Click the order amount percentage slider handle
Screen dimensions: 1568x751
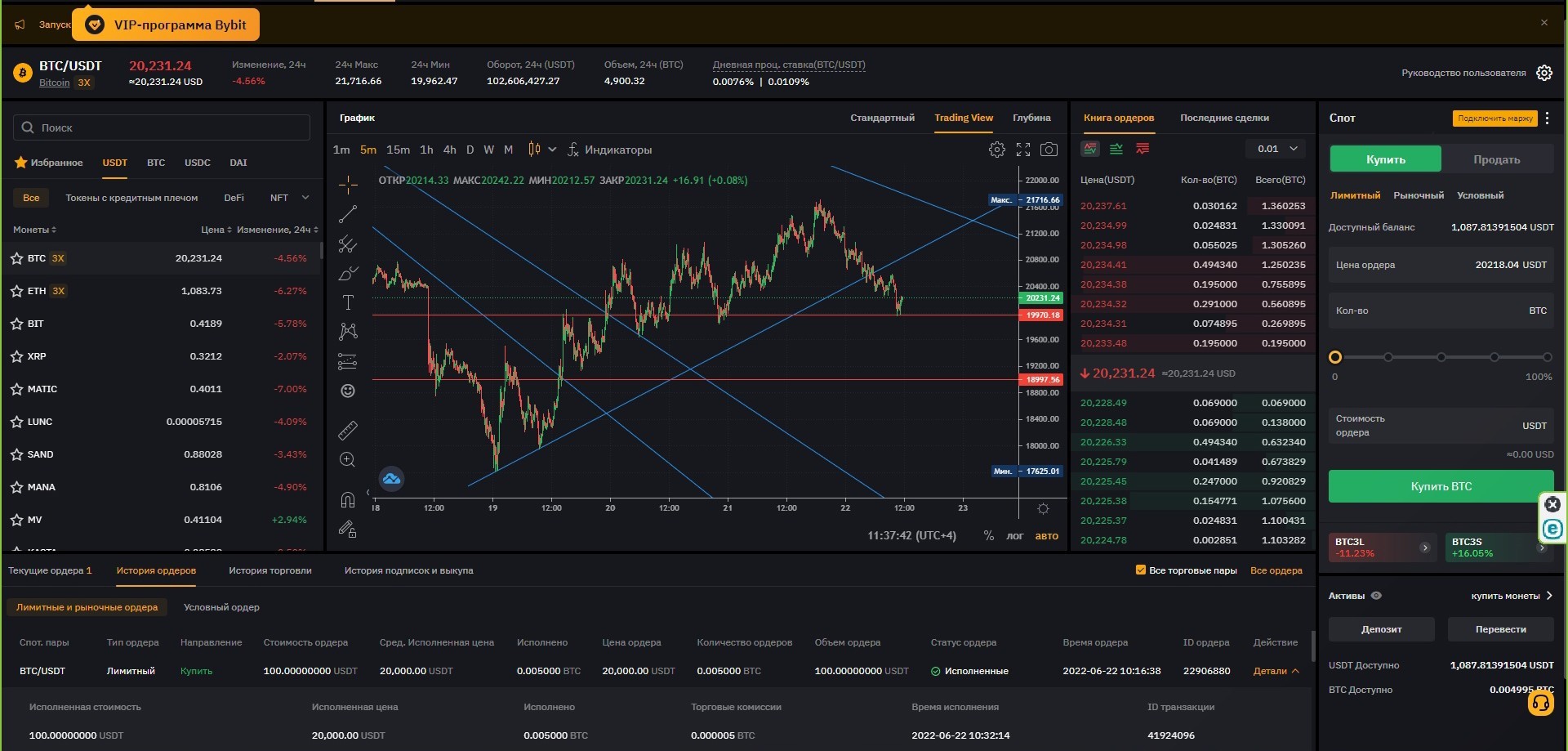1335,357
